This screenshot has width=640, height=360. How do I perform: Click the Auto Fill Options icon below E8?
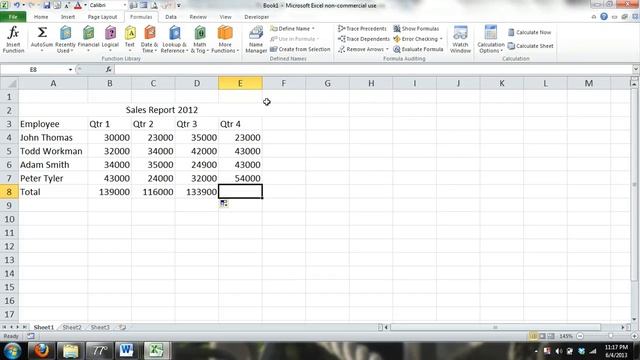[224, 203]
